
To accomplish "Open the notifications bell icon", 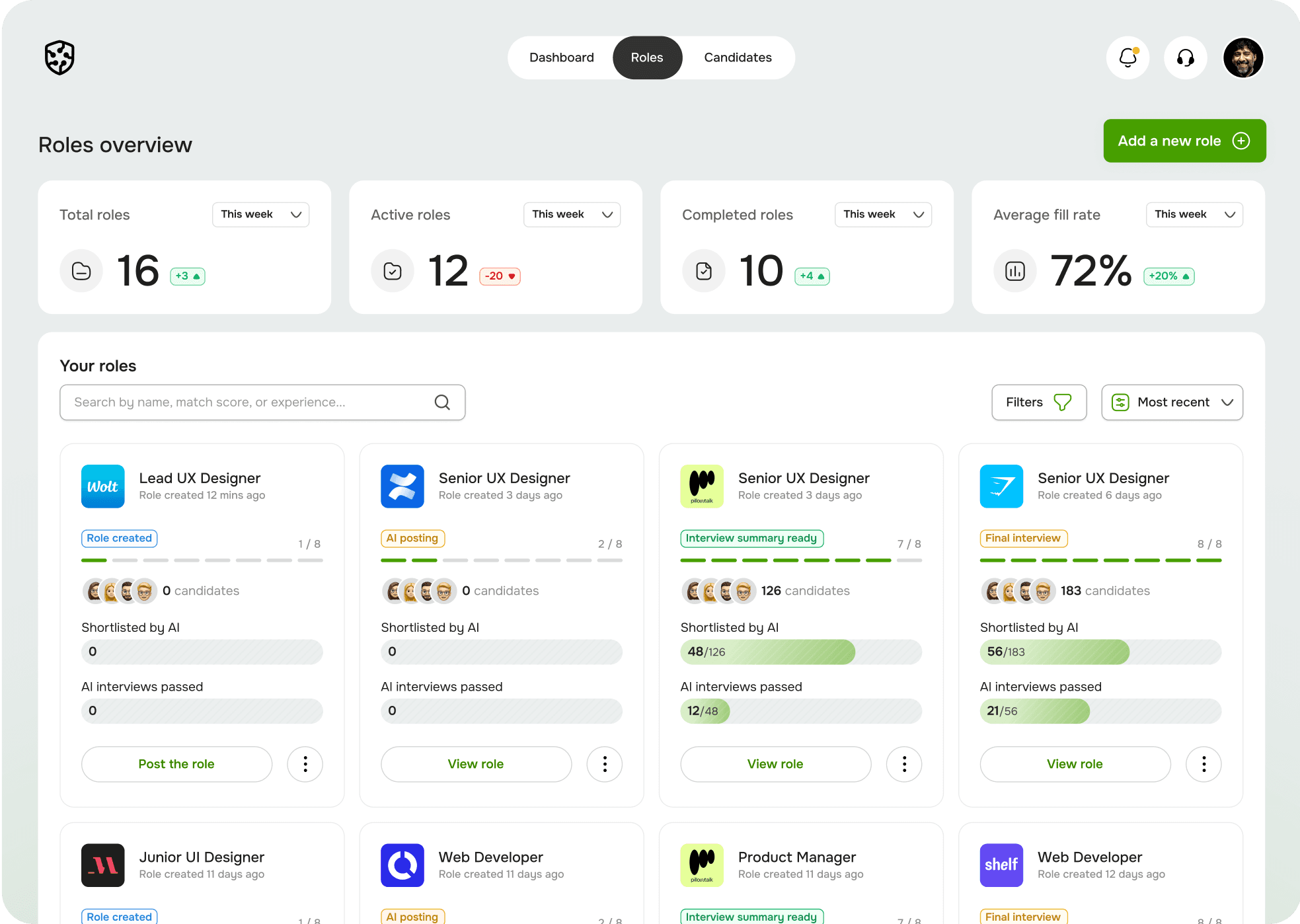I will tap(1128, 58).
